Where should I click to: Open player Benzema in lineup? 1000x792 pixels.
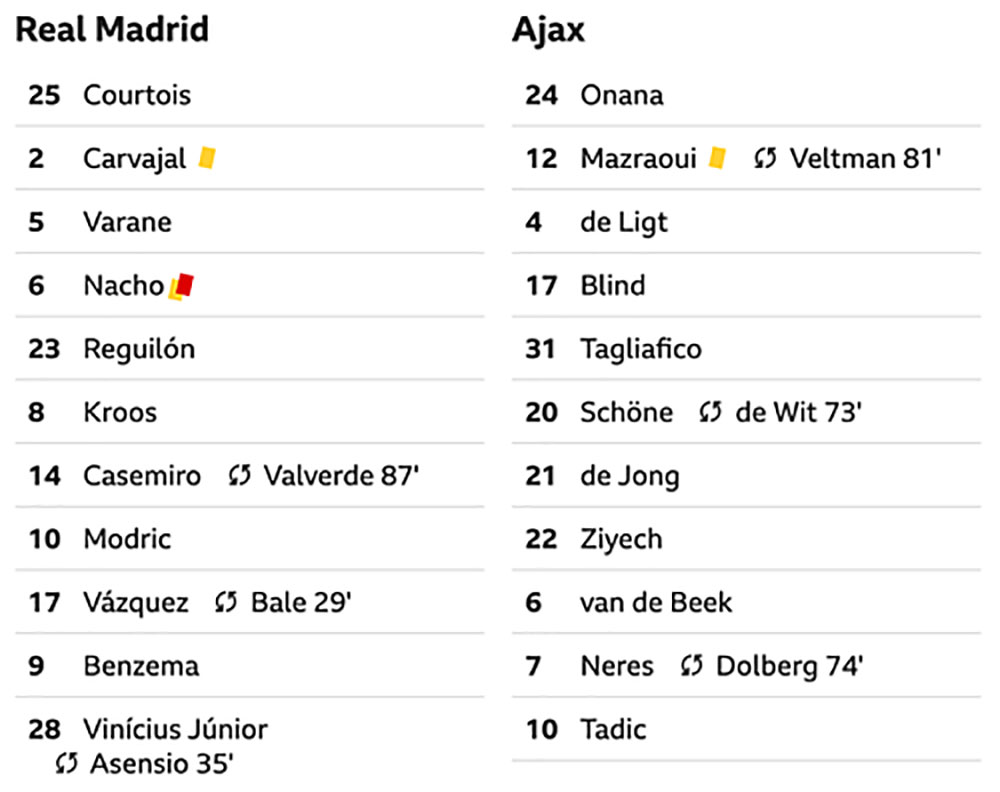142,666
